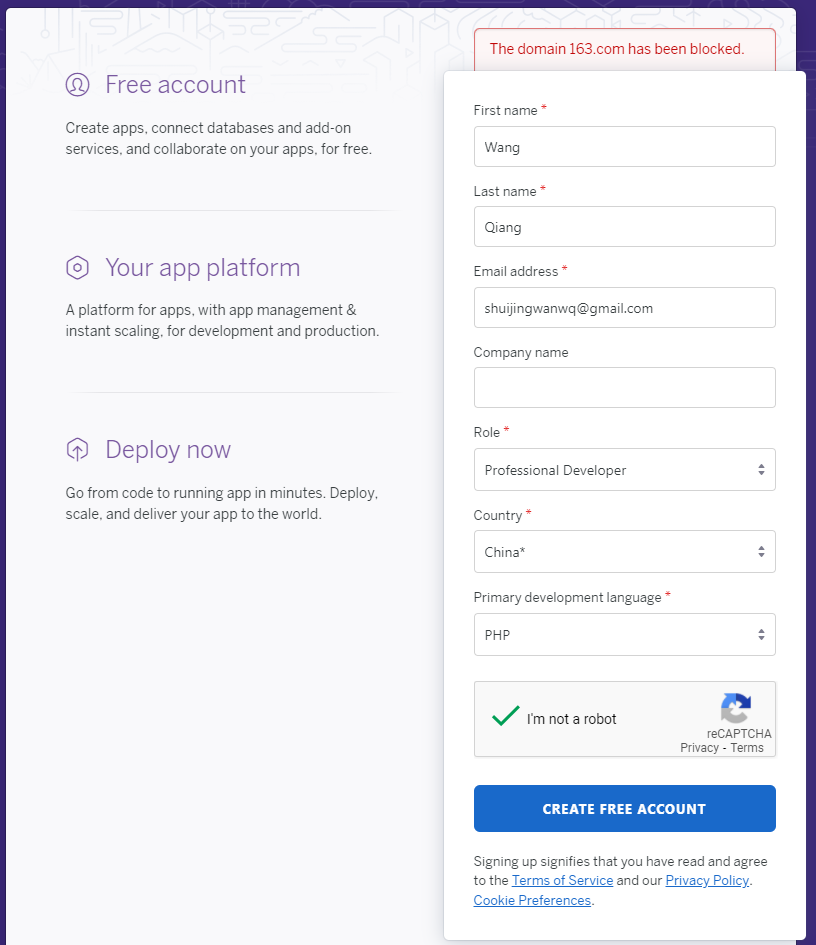Open the Terms of Service link
Screen dimensions: 816x945
pyautogui.click(x=562, y=881)
